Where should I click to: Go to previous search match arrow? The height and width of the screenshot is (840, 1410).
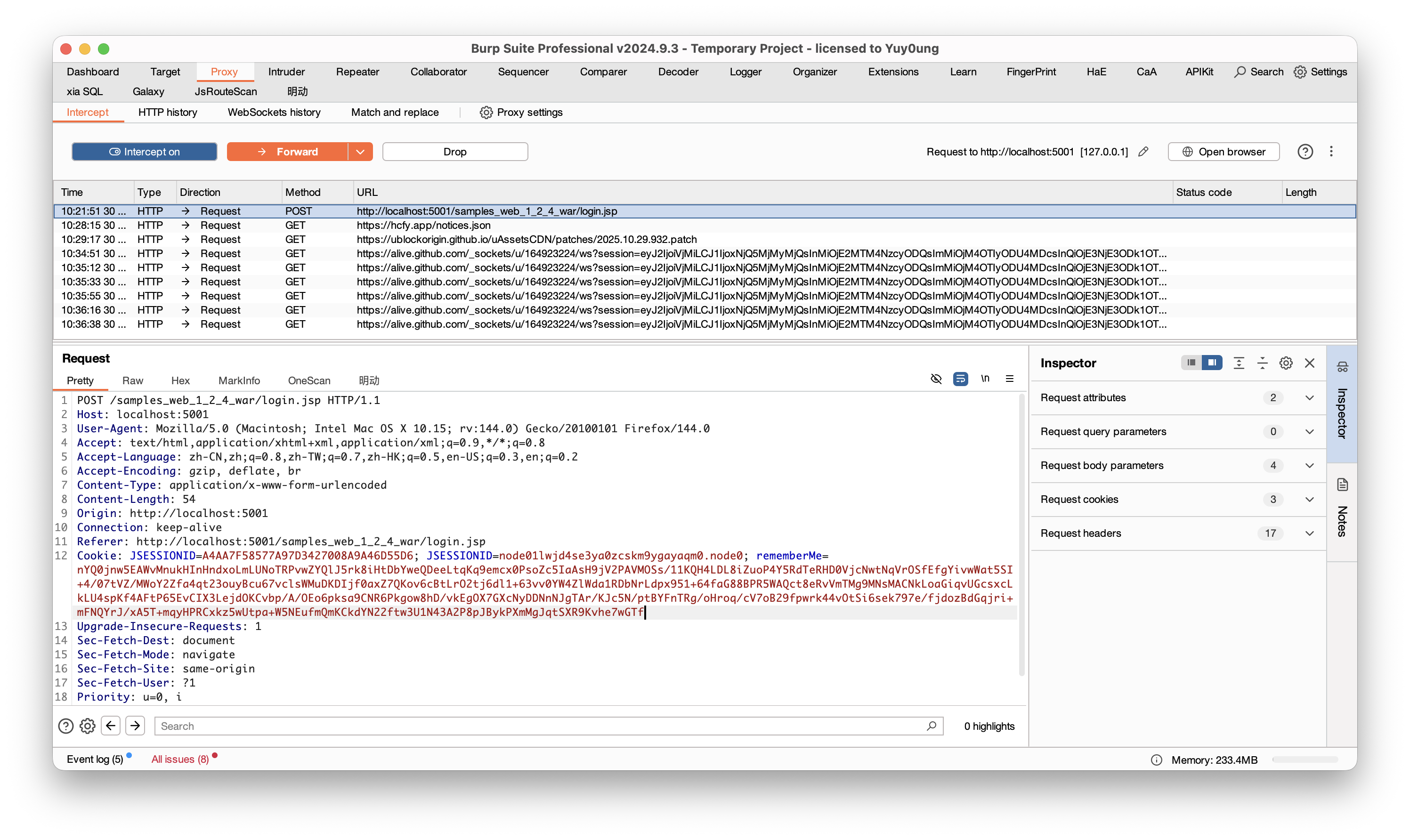click(x=111, y=726)
